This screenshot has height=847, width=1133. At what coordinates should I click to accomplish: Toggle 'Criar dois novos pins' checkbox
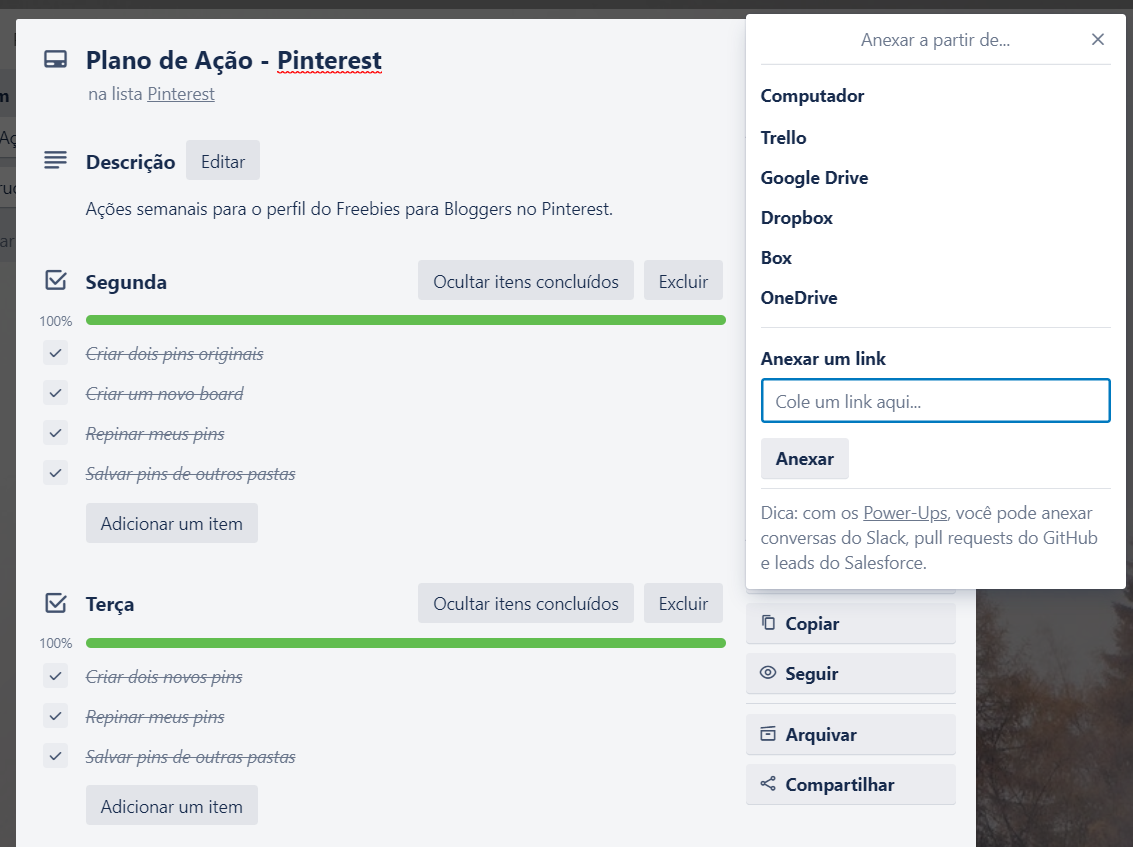pyautogui.click(x=55, y=676)
